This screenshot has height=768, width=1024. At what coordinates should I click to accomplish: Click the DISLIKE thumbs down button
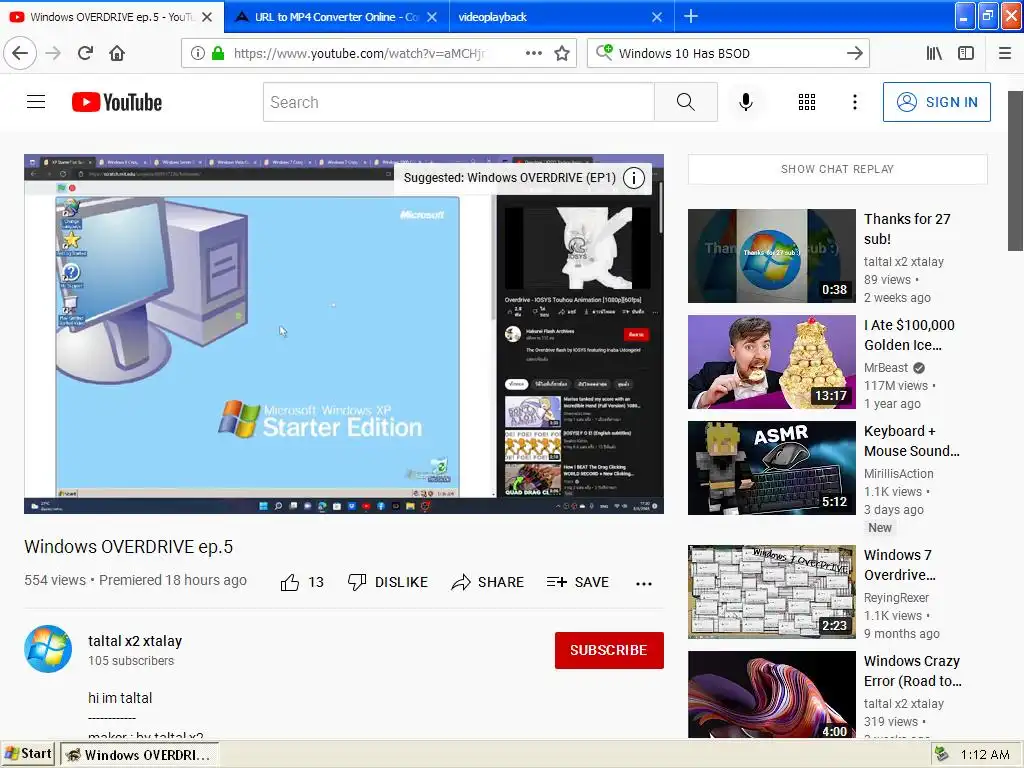(x=388, y=583)
